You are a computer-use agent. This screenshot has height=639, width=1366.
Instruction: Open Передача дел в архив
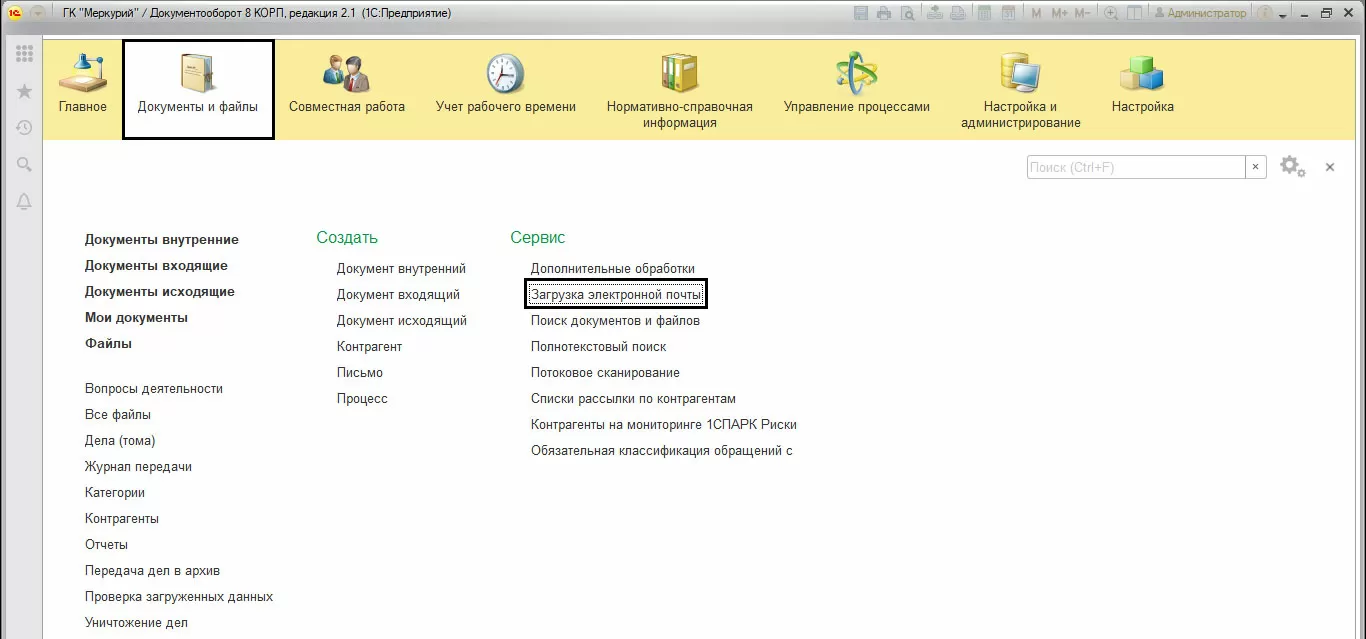152,571
